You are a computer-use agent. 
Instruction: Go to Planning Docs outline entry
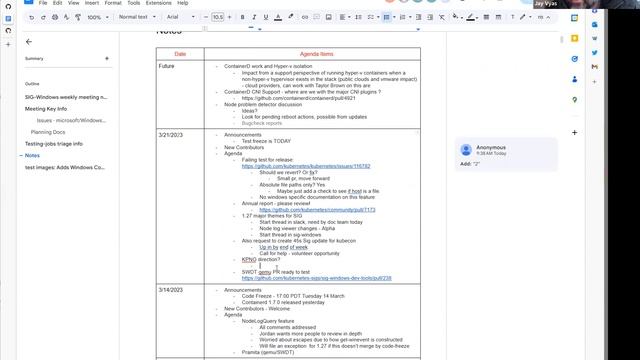pyautogui.click(x=48, y=132)
